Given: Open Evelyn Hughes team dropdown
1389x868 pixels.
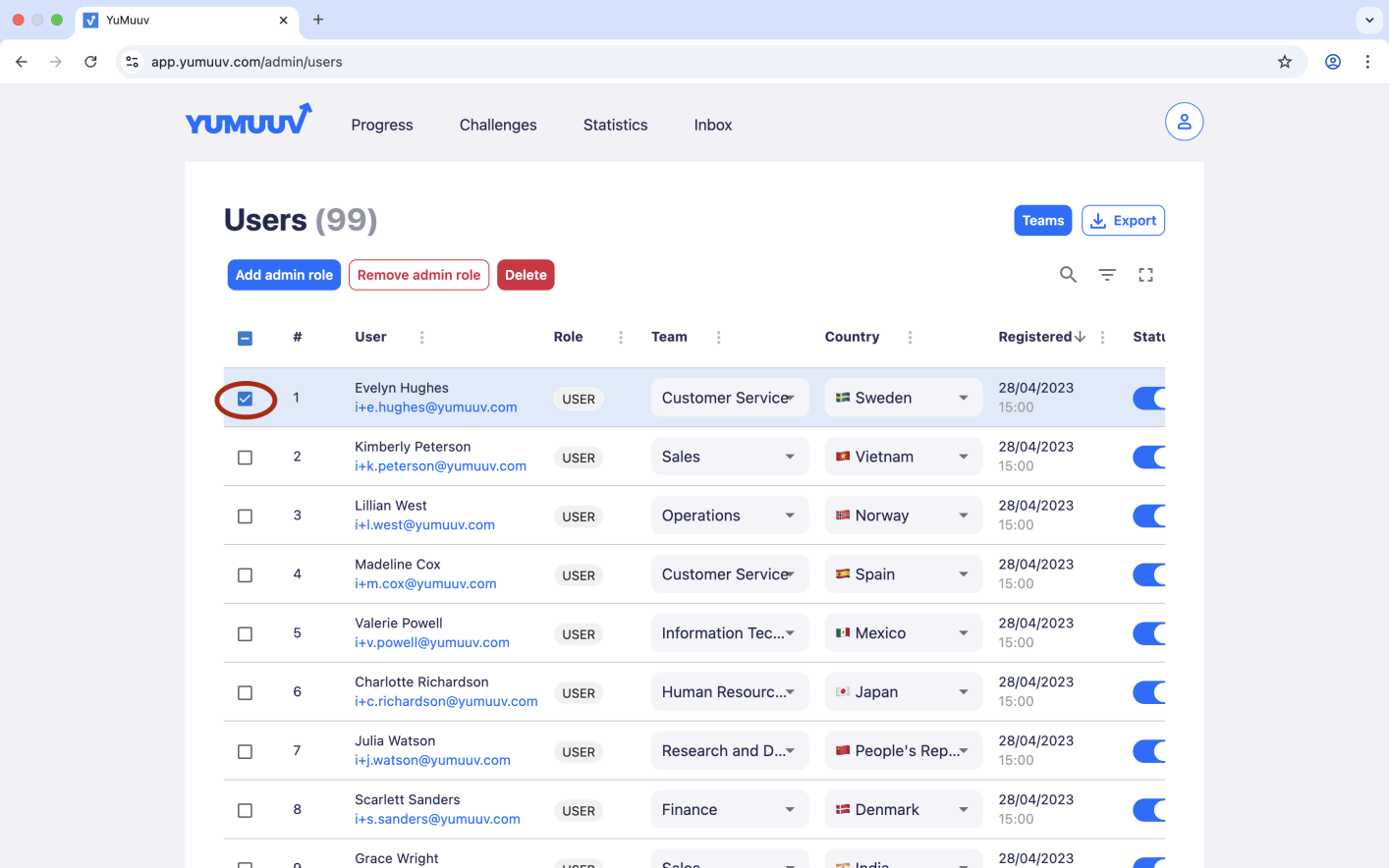Looking at the screenshot, I should [730, 398].
